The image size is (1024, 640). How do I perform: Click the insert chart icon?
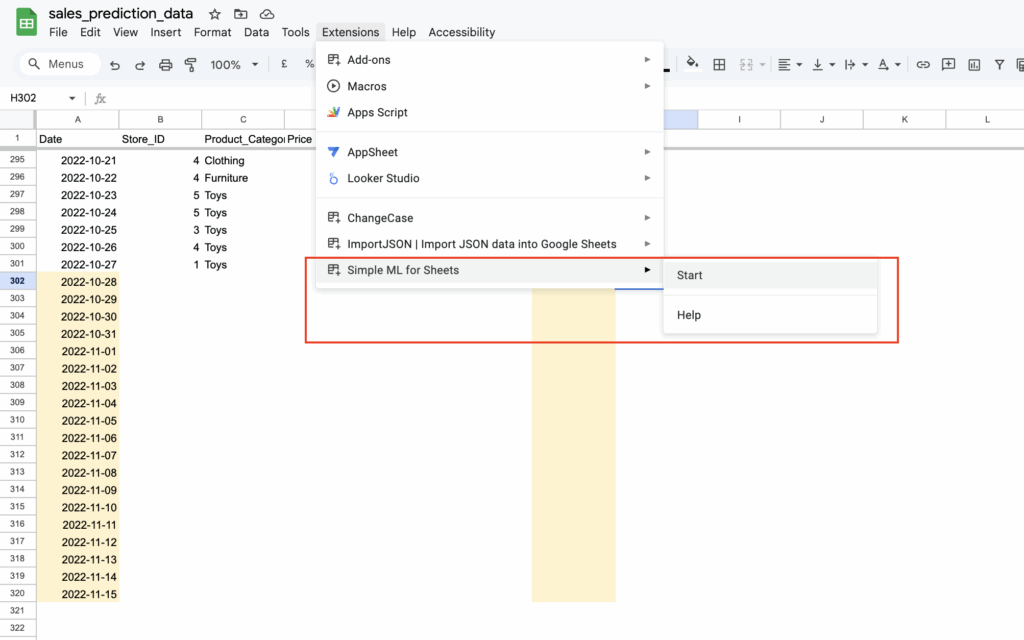click(973, 64)
